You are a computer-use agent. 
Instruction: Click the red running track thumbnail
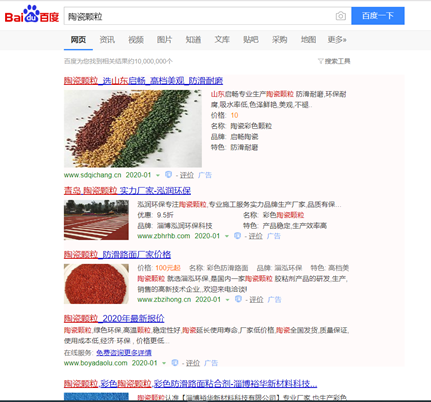pos(96,220)
